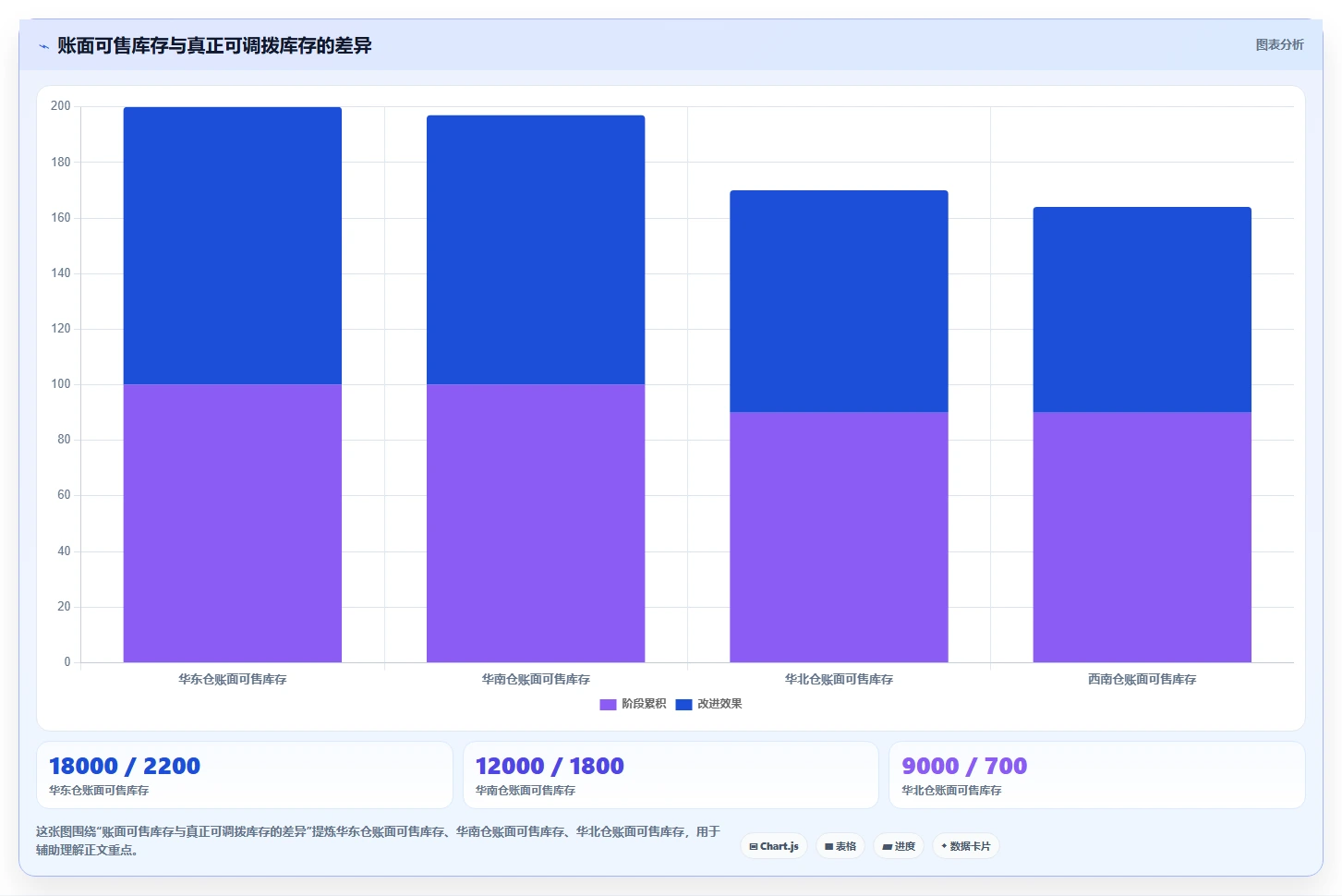
Task: Click the 18000 / 2200 data card value
Action: click(125, 766)
